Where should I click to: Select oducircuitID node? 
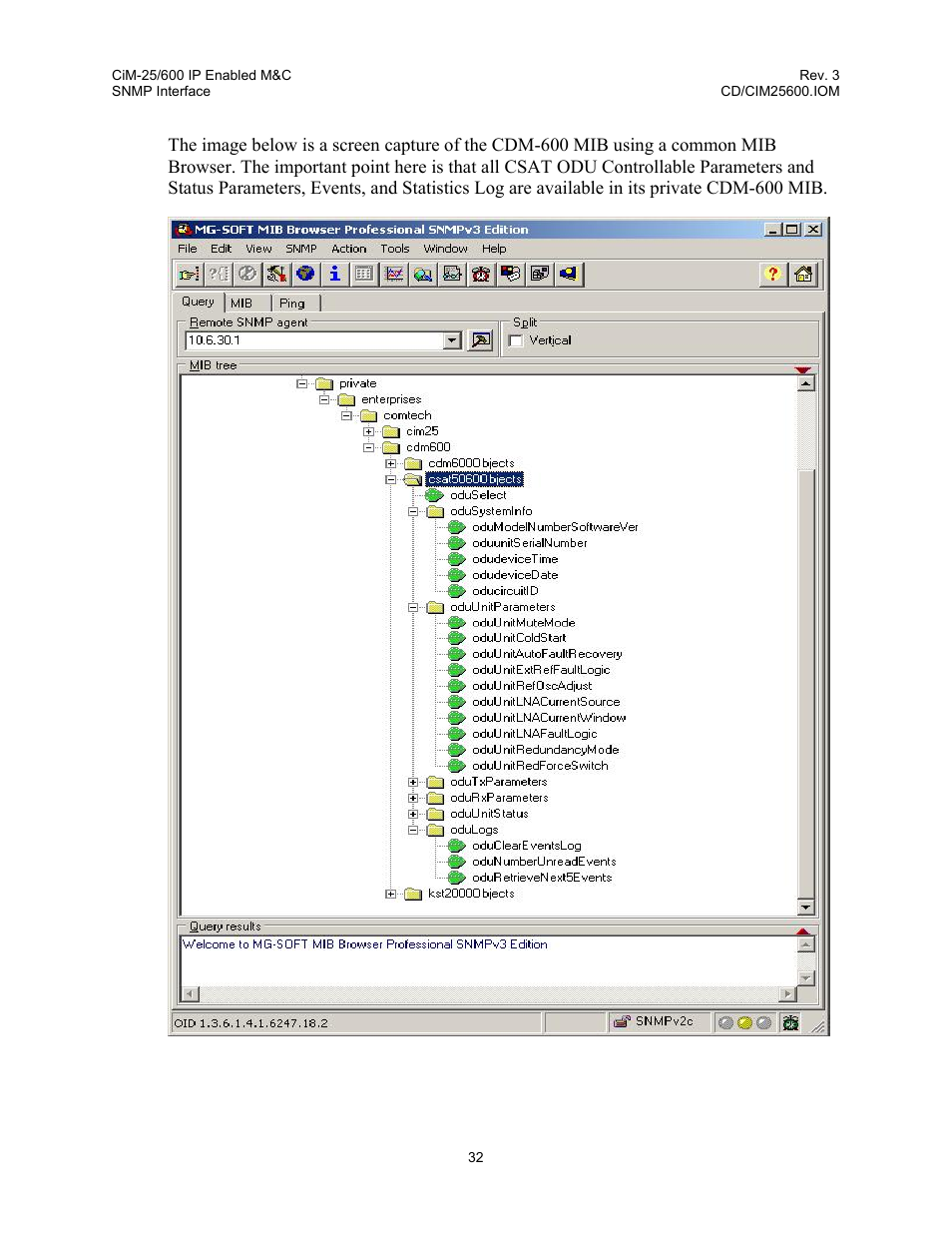point(505,591)
